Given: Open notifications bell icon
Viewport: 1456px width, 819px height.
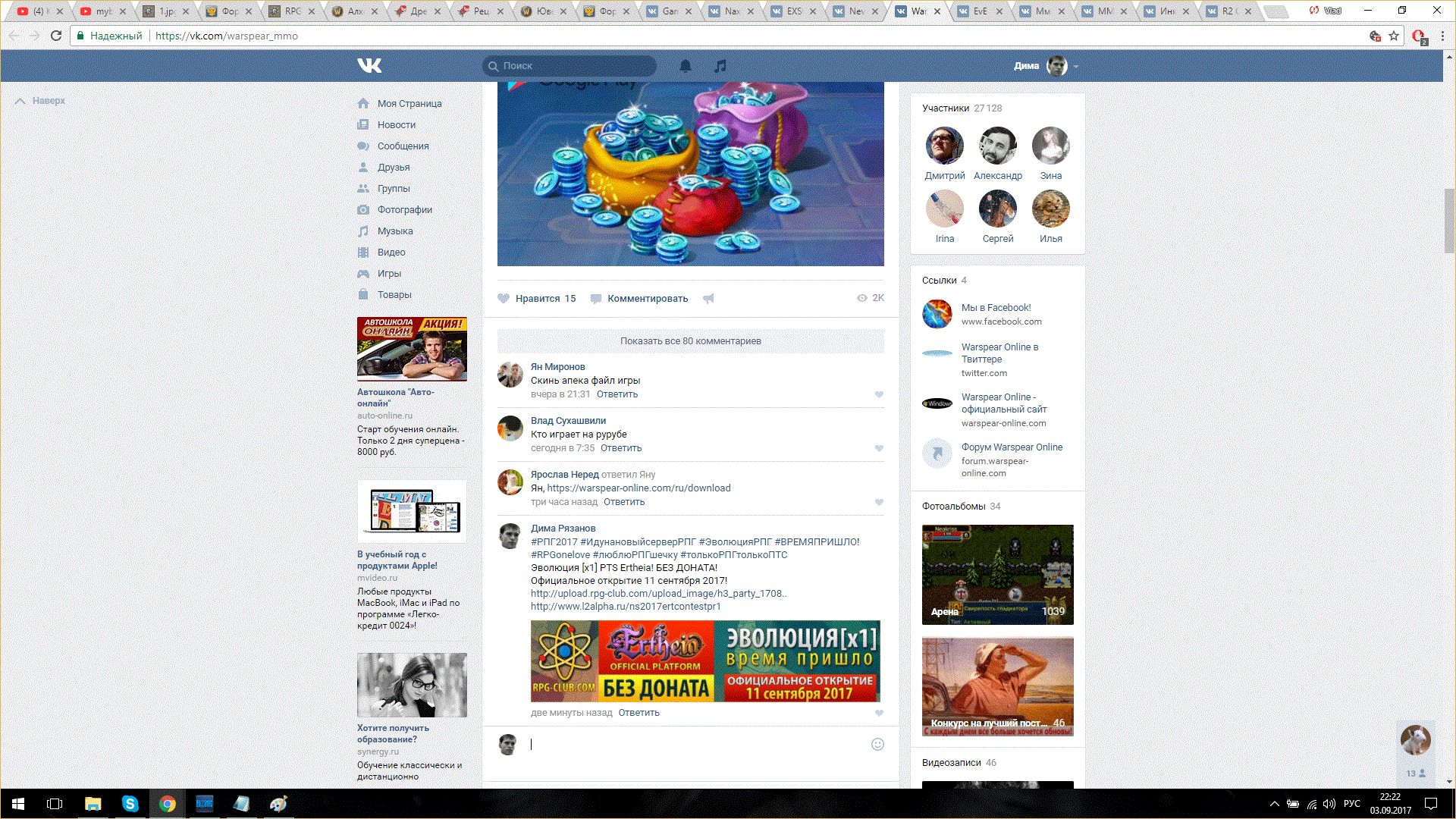Looking at the screenshot, I should tap(686, 66).
